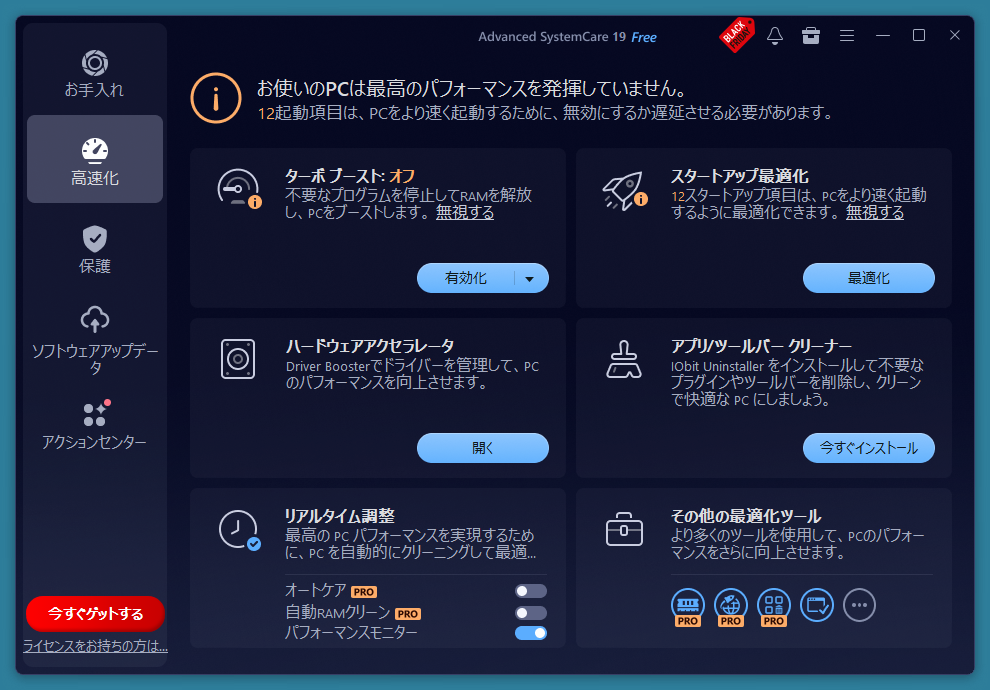Click ライセンスをお持ちの方は link
The width and height of the screenshot is (990, 690).
click(x=95, y=647)
